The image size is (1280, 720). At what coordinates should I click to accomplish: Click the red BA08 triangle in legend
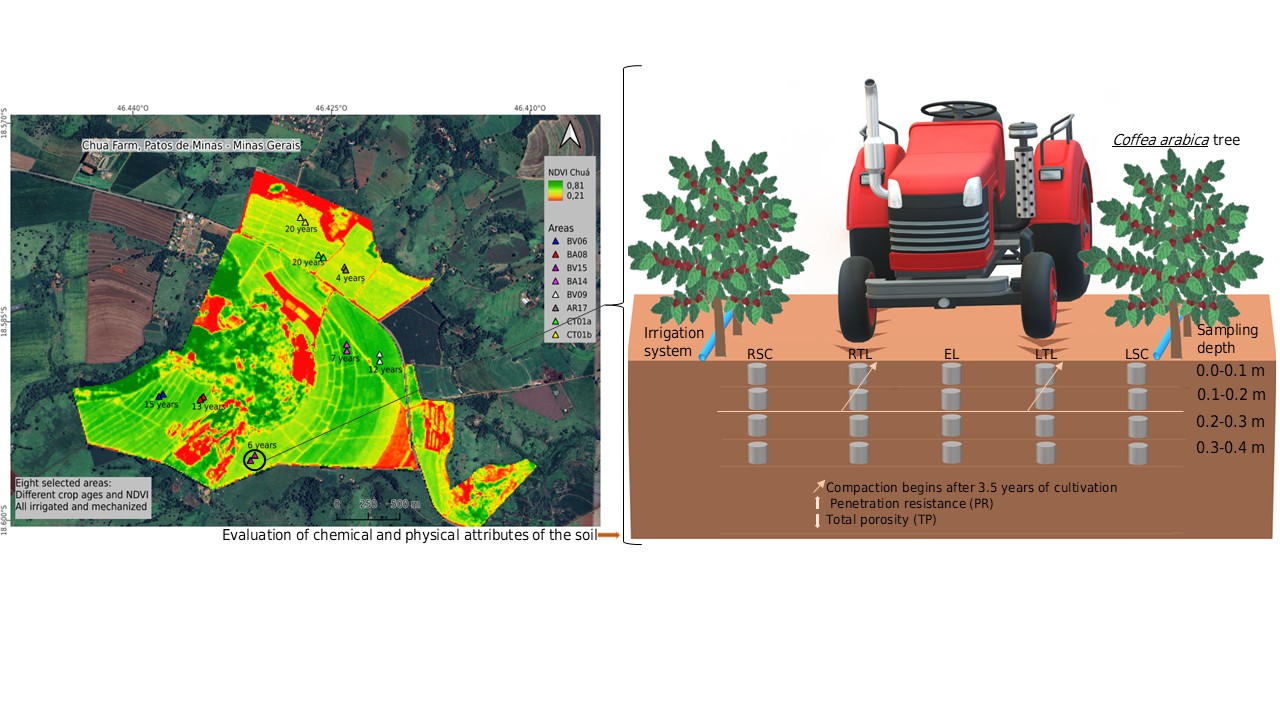pyautogui.click(x=555, y=255)
